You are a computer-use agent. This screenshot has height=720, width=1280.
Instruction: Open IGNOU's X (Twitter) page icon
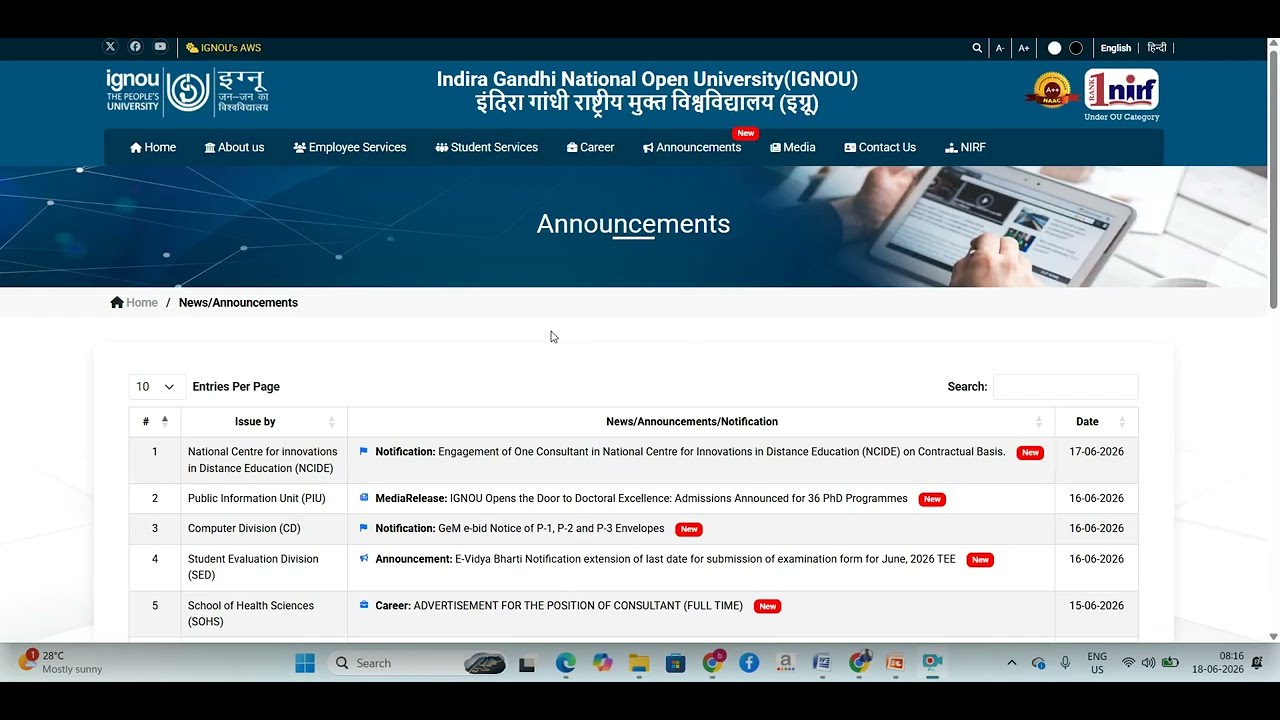point(110,47)
